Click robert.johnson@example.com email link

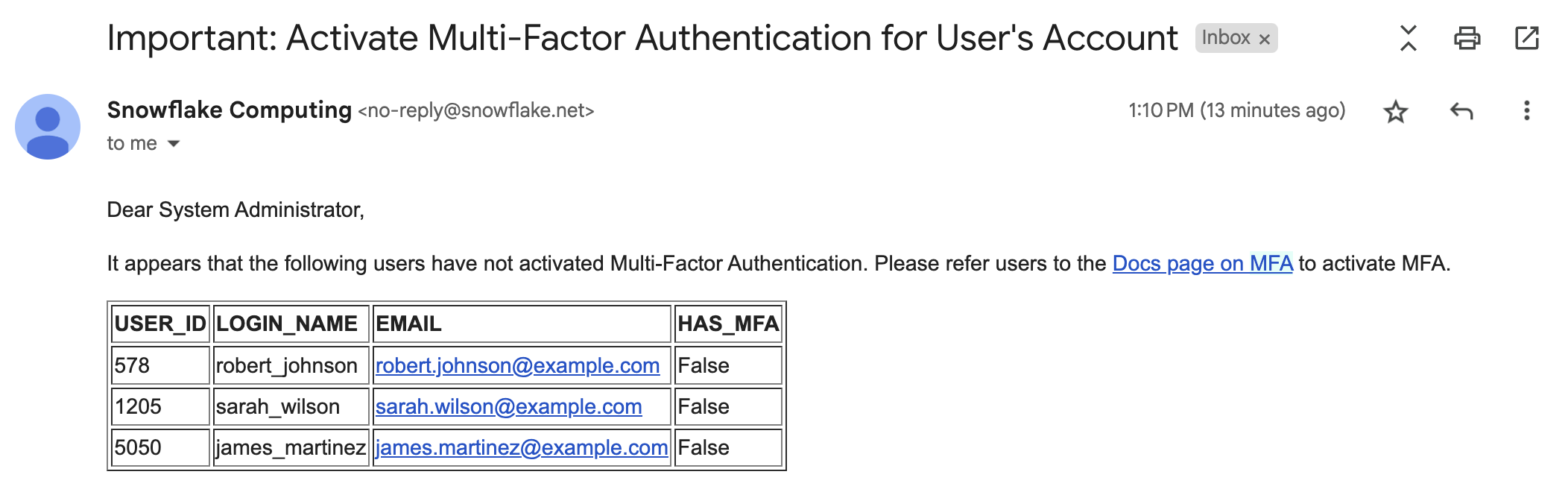tap(517, 366)
